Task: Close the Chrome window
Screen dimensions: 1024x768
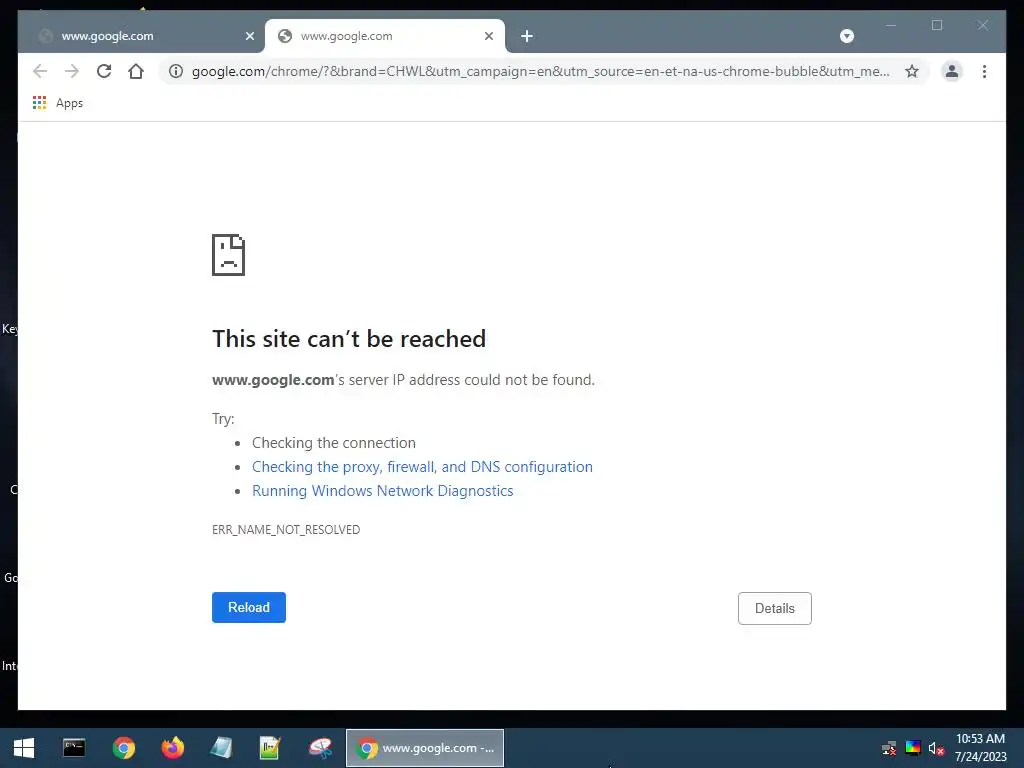Action: [983, 25]
